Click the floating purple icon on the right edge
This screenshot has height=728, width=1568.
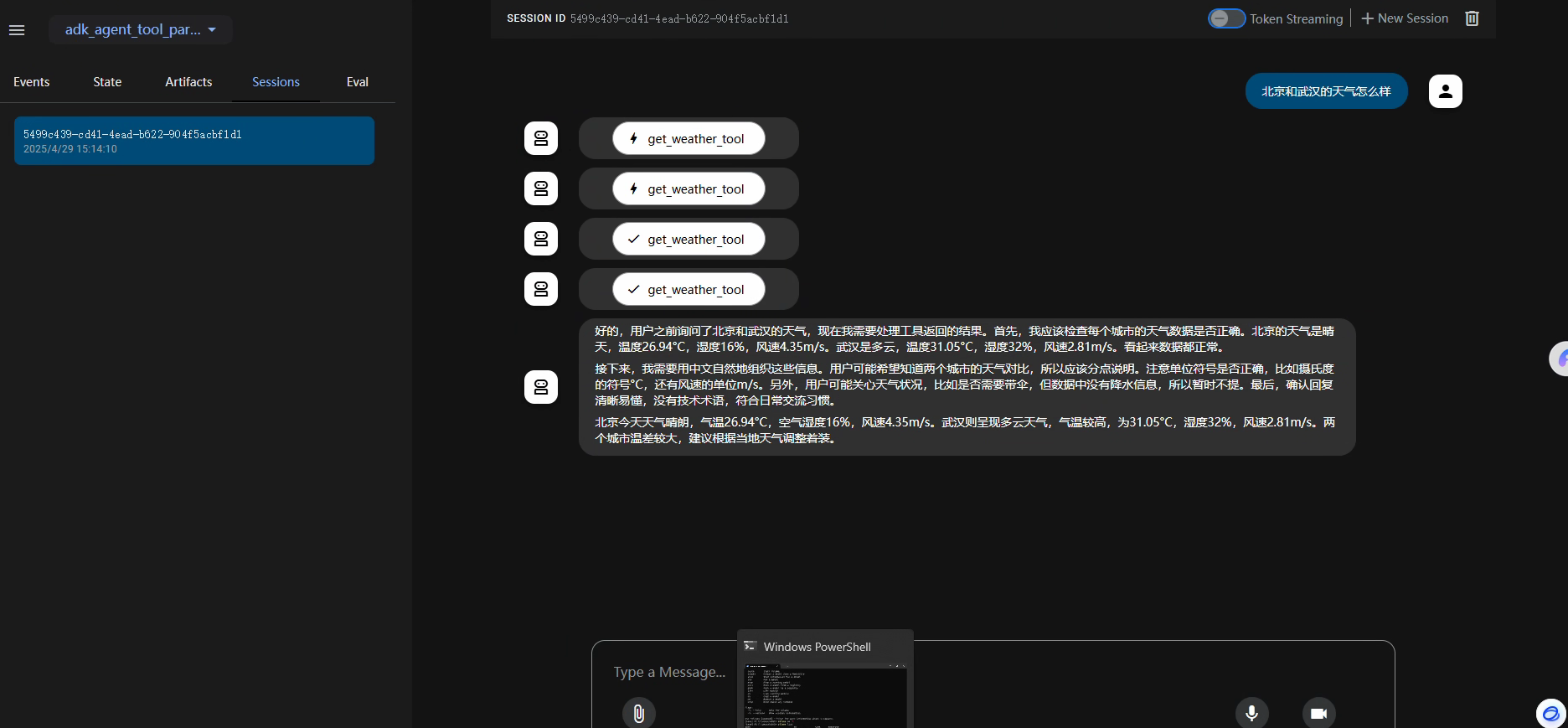coord(1560,359)
